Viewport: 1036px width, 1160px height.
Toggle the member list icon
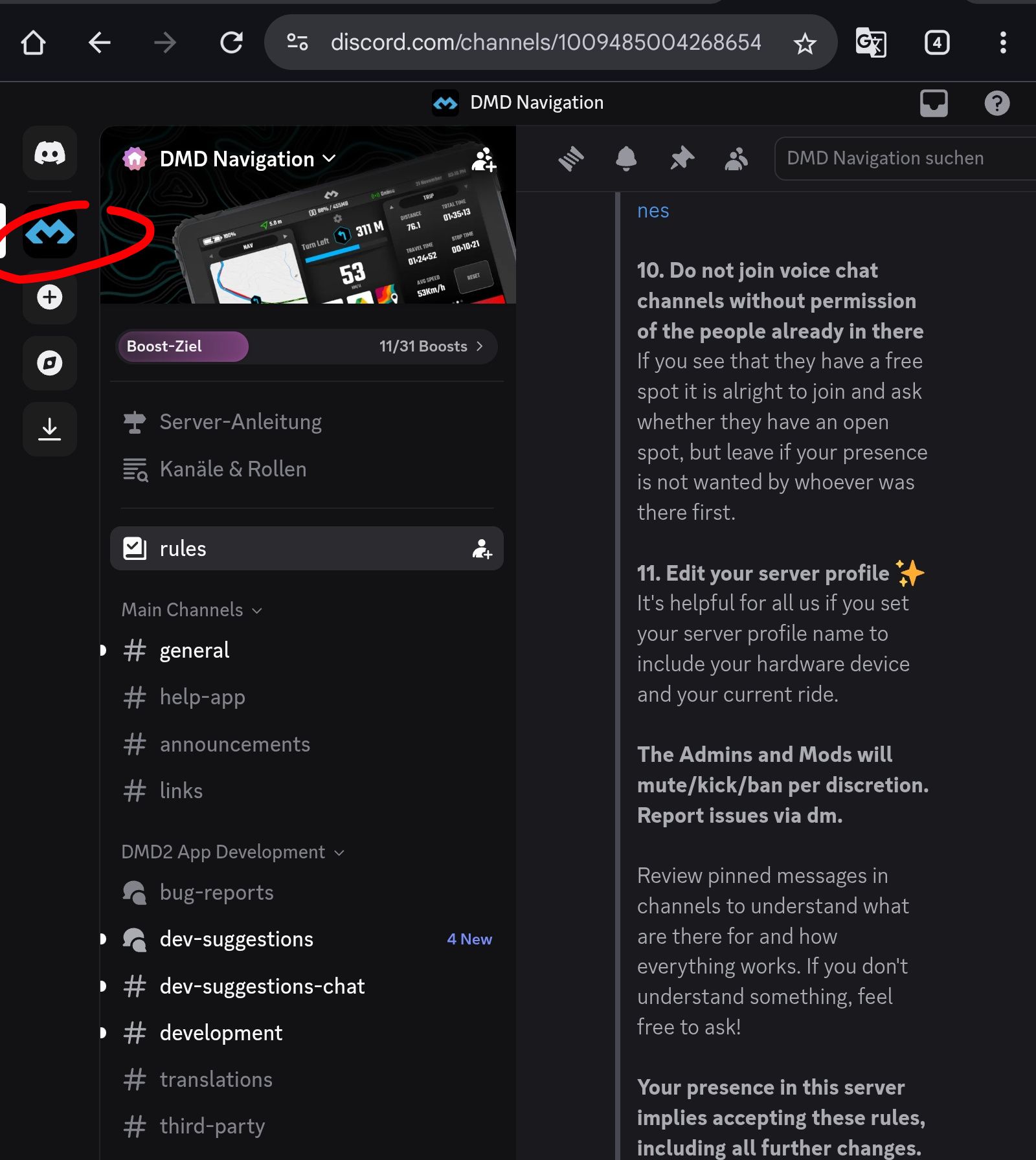[736, 159]
